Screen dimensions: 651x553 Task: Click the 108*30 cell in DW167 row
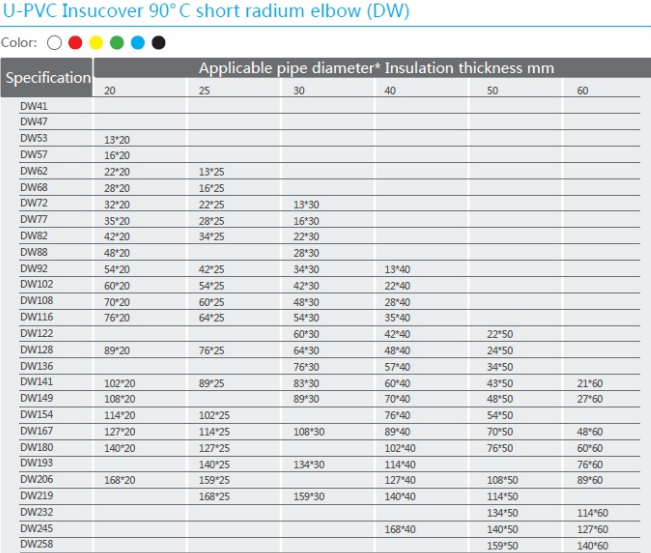pos(307,432)
